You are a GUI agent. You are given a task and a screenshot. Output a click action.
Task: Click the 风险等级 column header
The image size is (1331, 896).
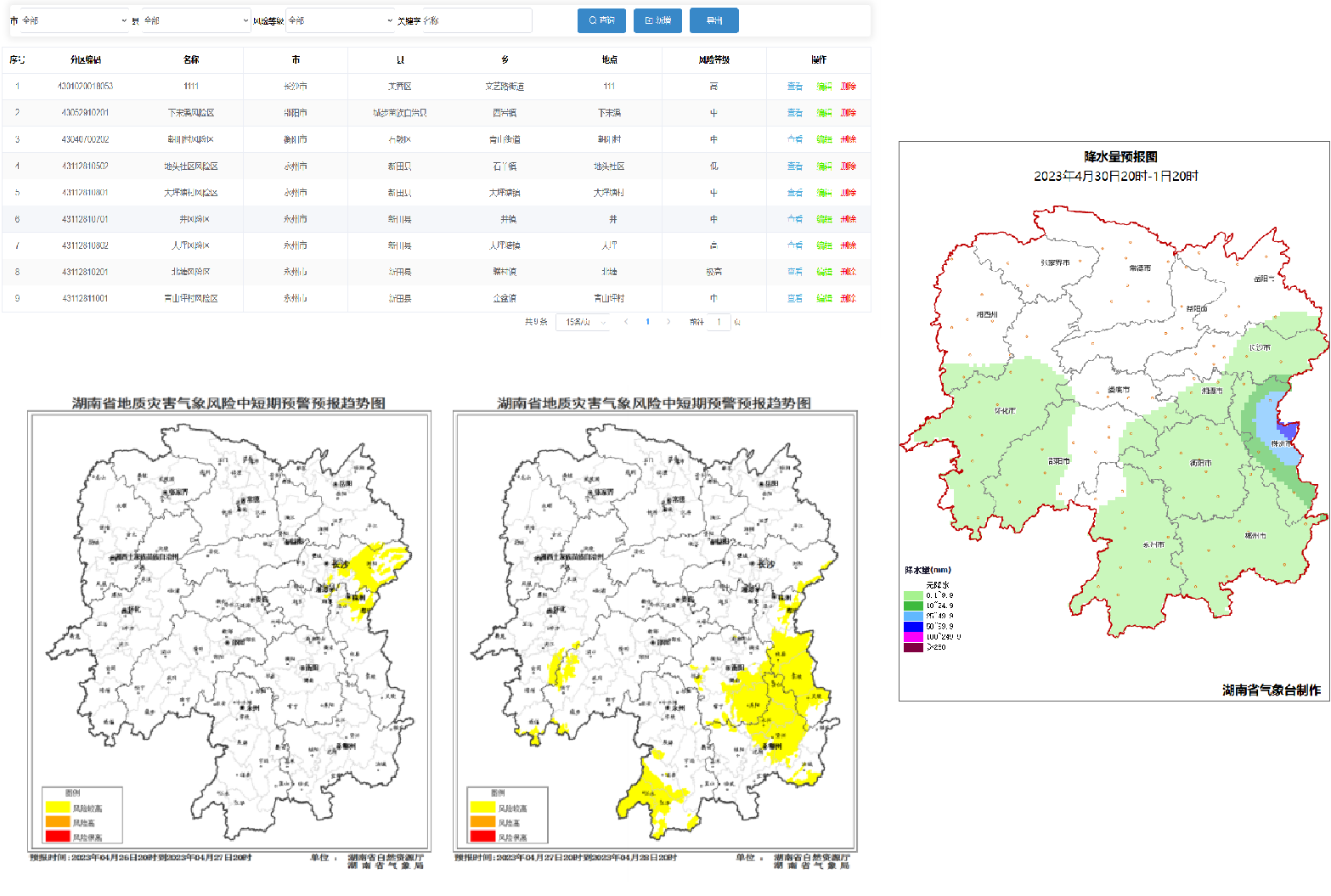click(713, 60)
